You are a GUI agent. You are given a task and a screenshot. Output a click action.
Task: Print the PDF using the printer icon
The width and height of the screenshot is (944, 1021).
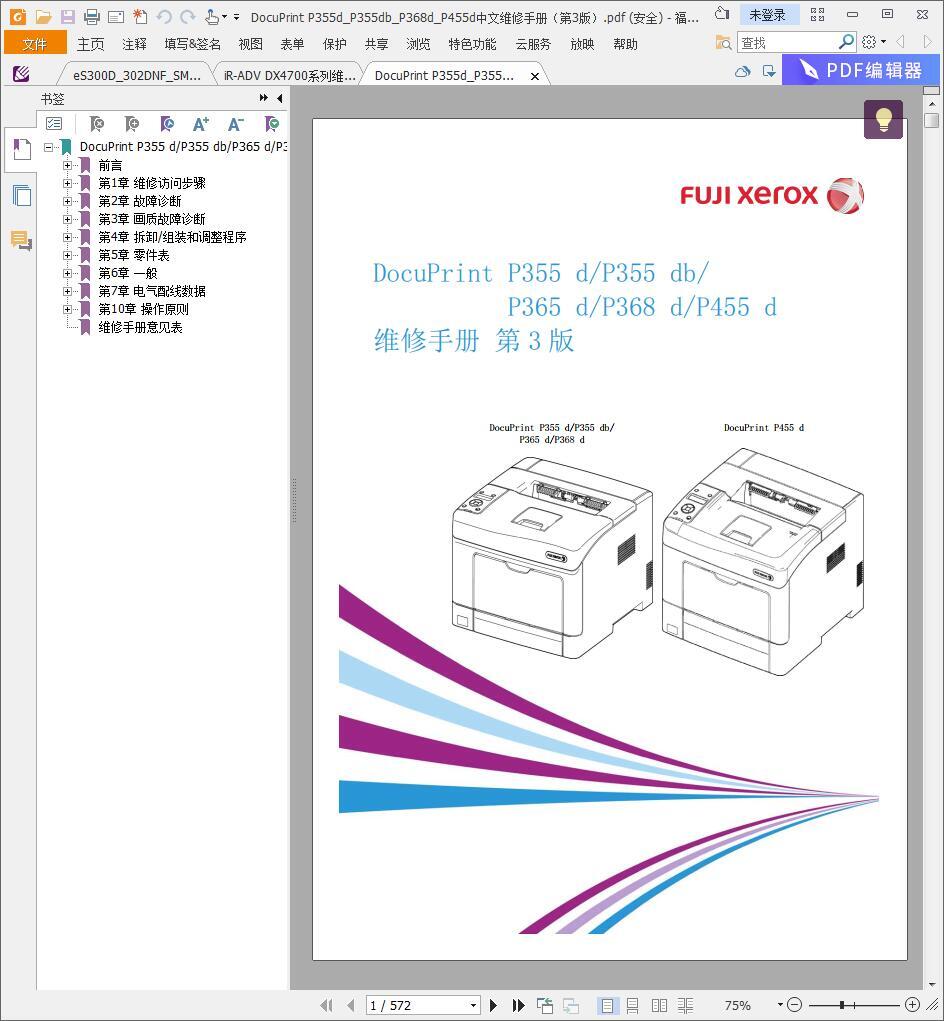(x=92, y=17)
